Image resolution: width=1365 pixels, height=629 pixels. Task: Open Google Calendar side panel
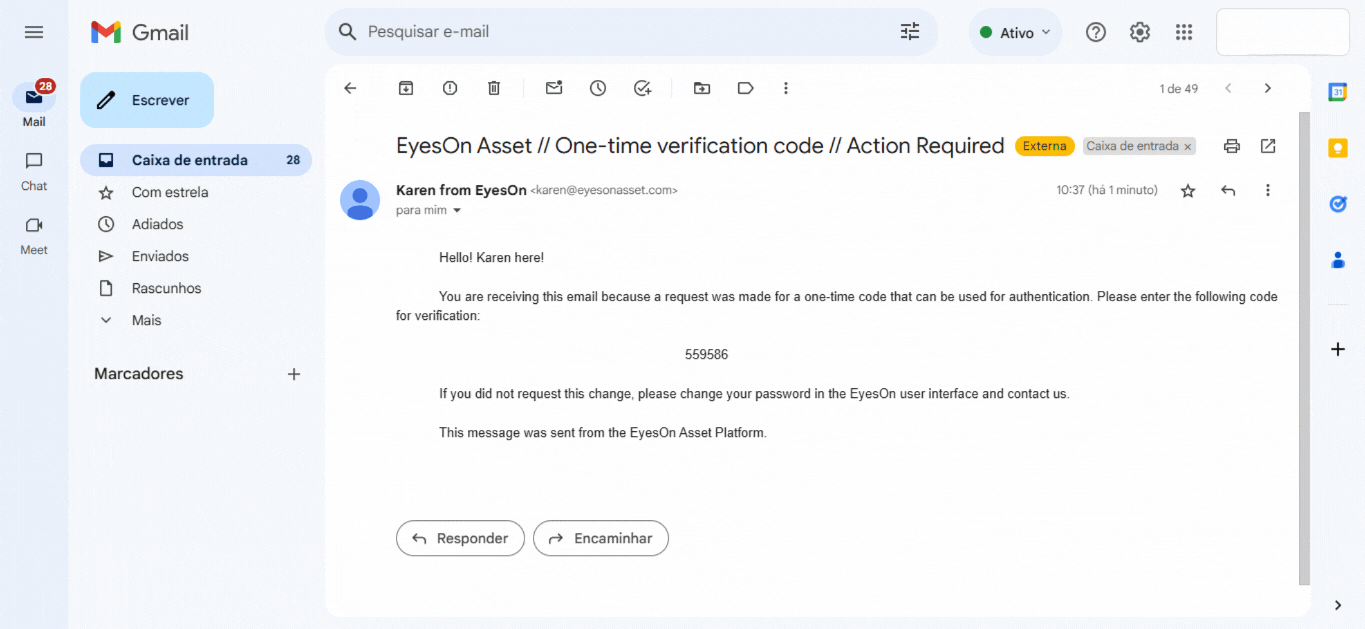click(x=1338, y=92)
